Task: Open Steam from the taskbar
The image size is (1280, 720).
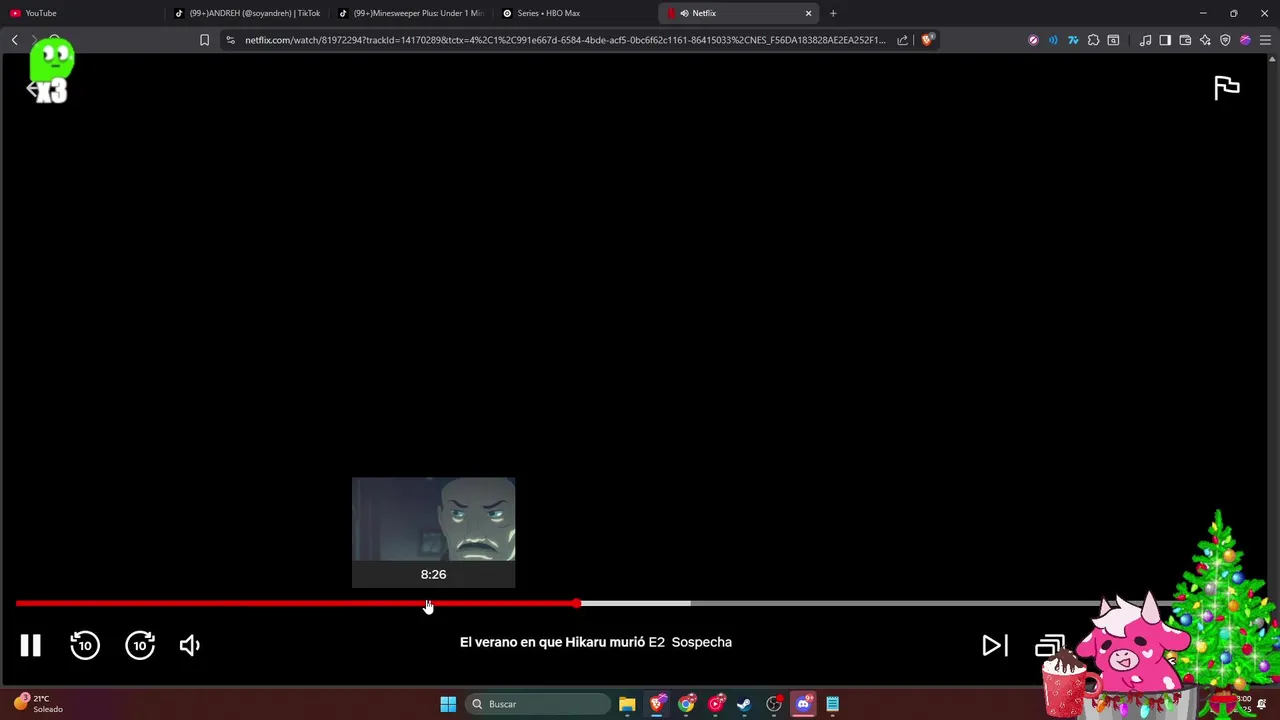Action: [744, 704]
